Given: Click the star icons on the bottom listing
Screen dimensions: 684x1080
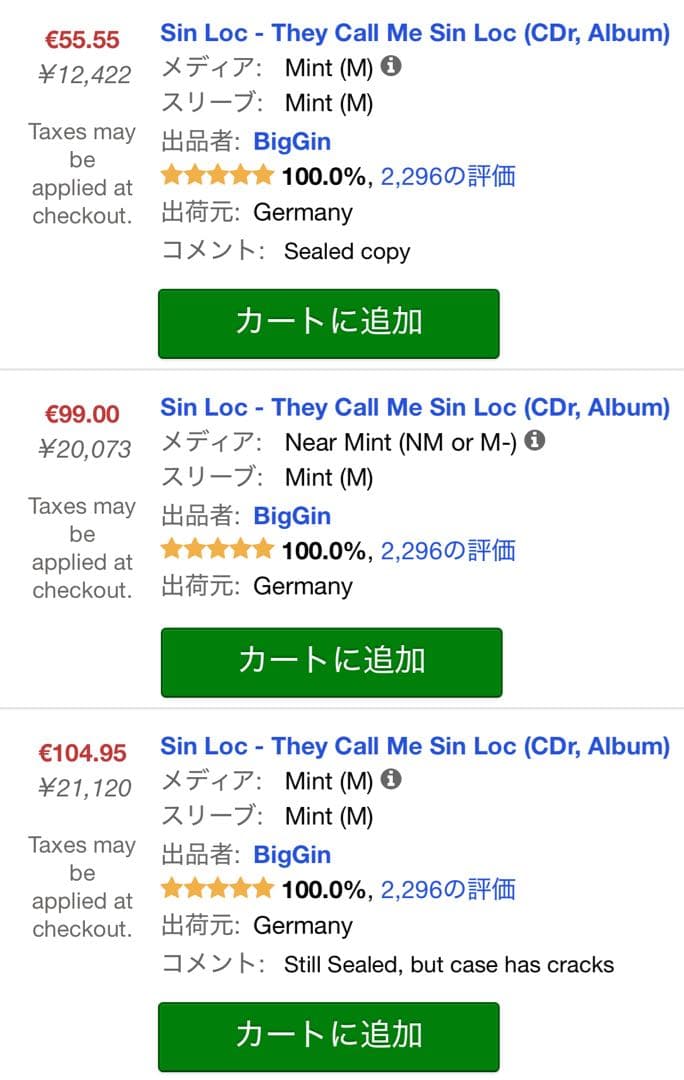Looking at the screenshot, I should 216,888.
